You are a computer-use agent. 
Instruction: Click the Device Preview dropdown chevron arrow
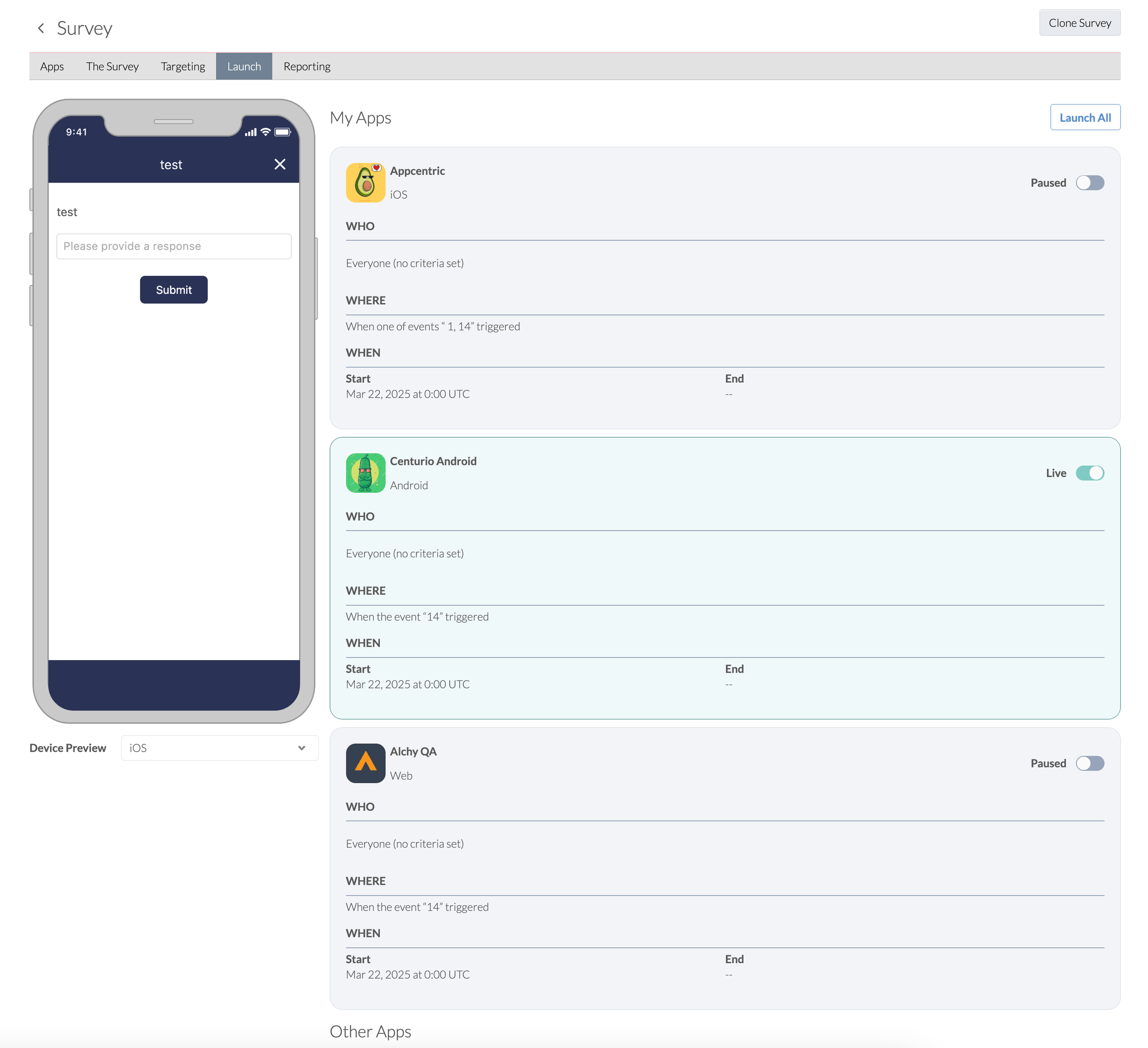point(302,748)
